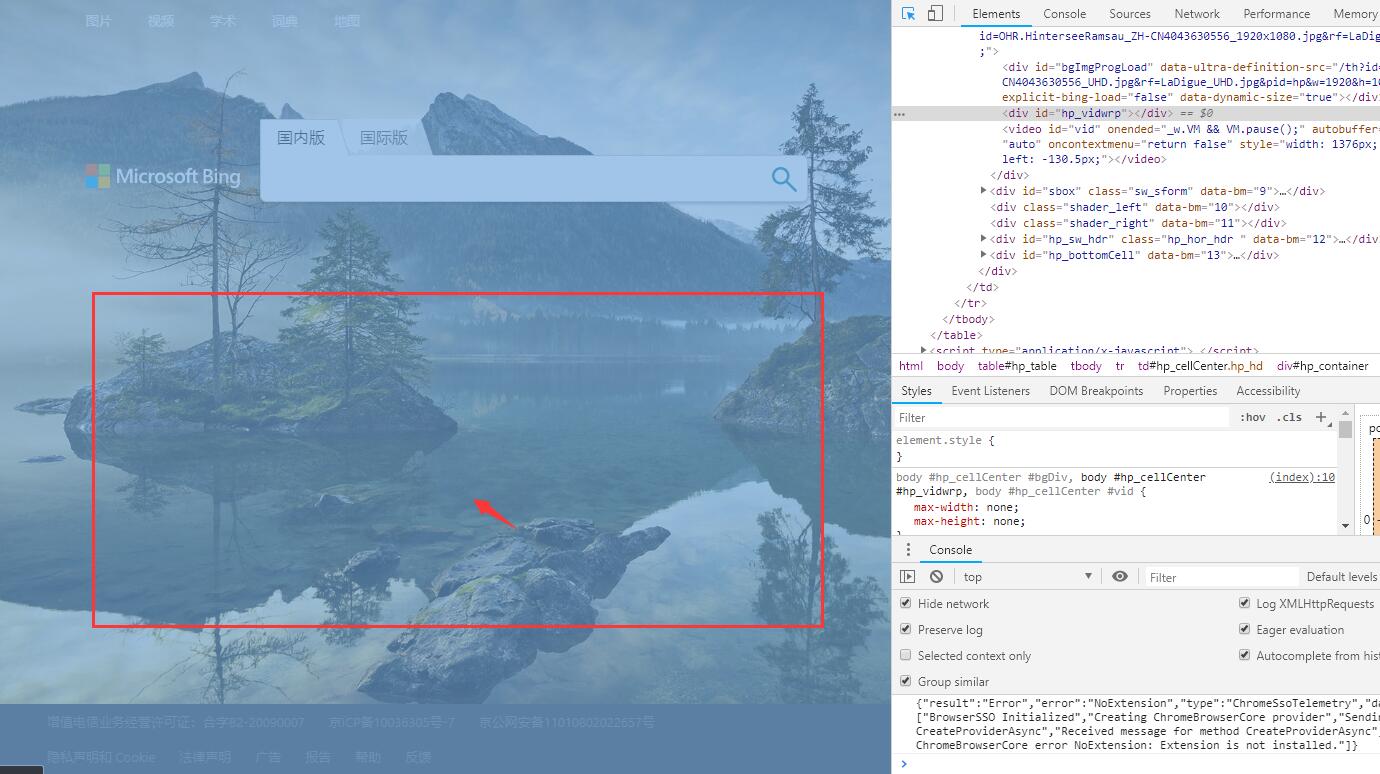Screen dimensions: 1380x774
Task: Click the 图片 link in Bing header
Action: 99,21
